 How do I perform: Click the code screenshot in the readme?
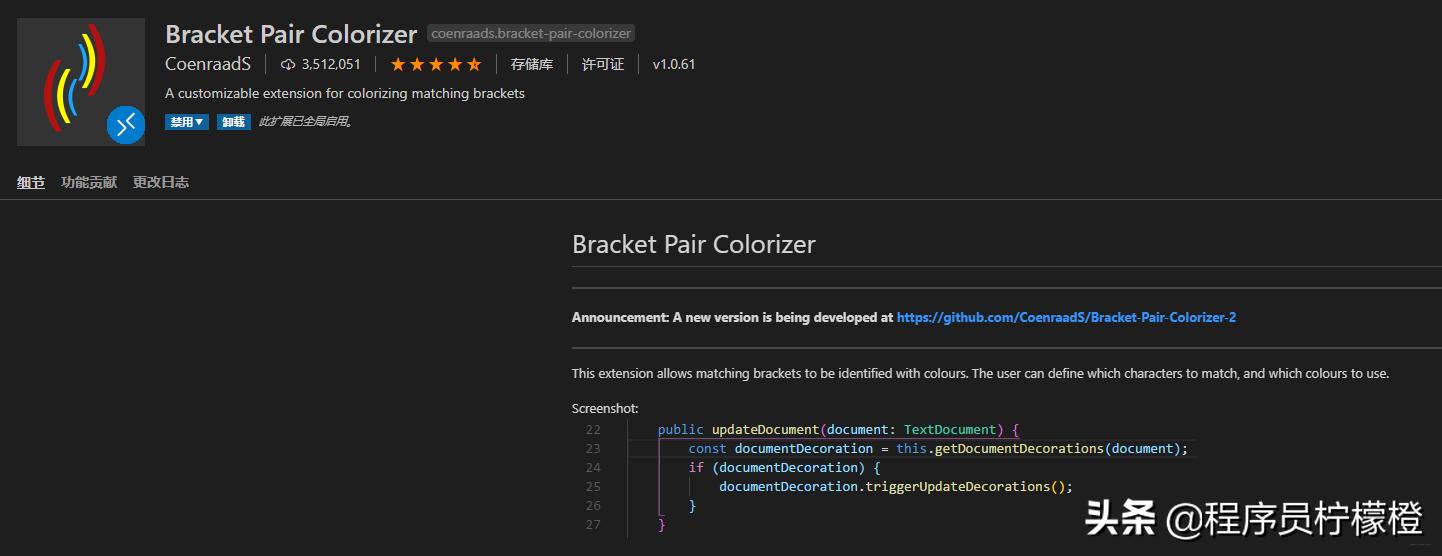884,478
